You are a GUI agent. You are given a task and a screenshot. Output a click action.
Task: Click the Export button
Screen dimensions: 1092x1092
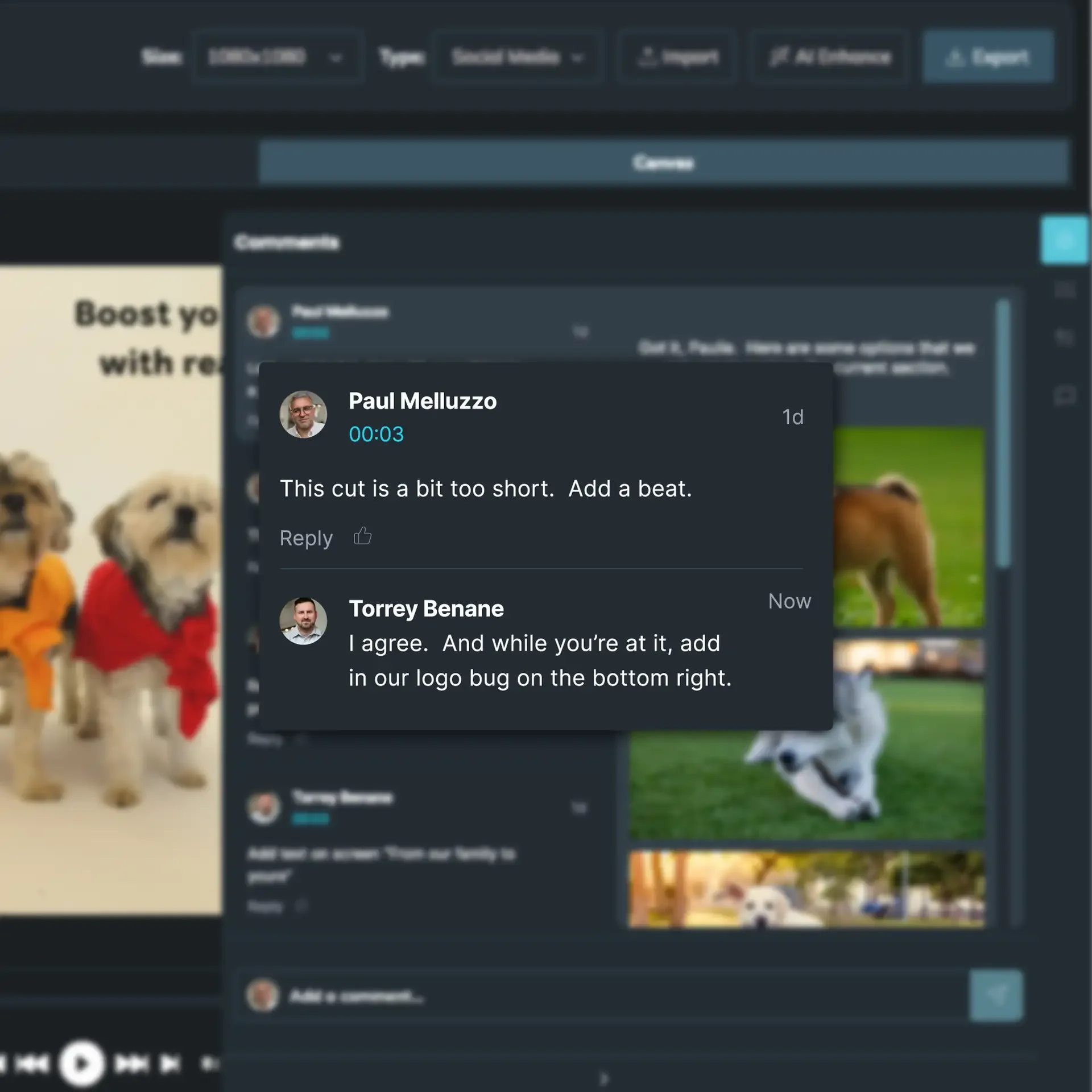point(988,57)
